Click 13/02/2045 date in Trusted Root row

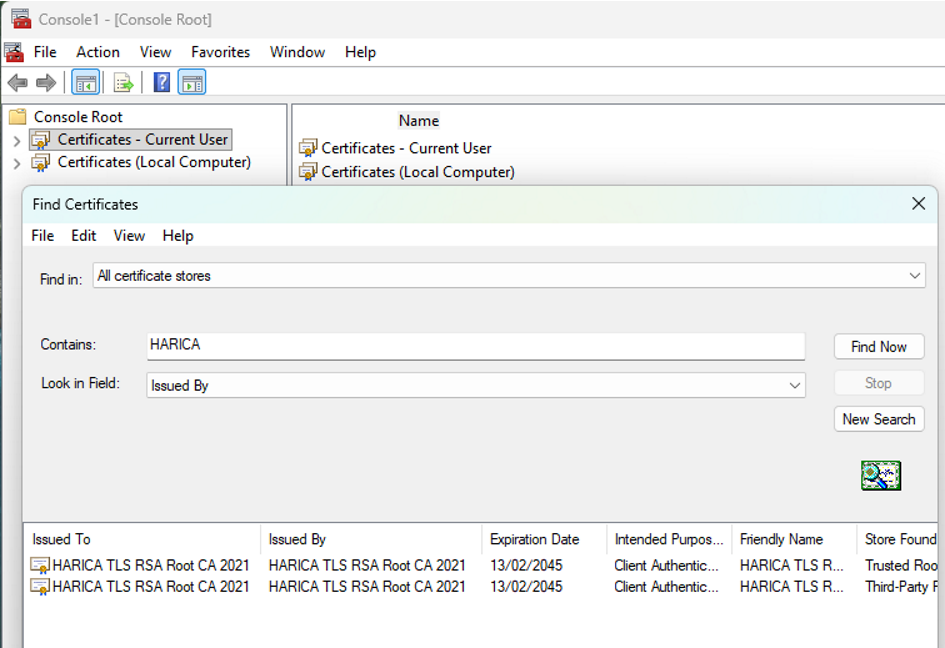[x=526, y=565]
